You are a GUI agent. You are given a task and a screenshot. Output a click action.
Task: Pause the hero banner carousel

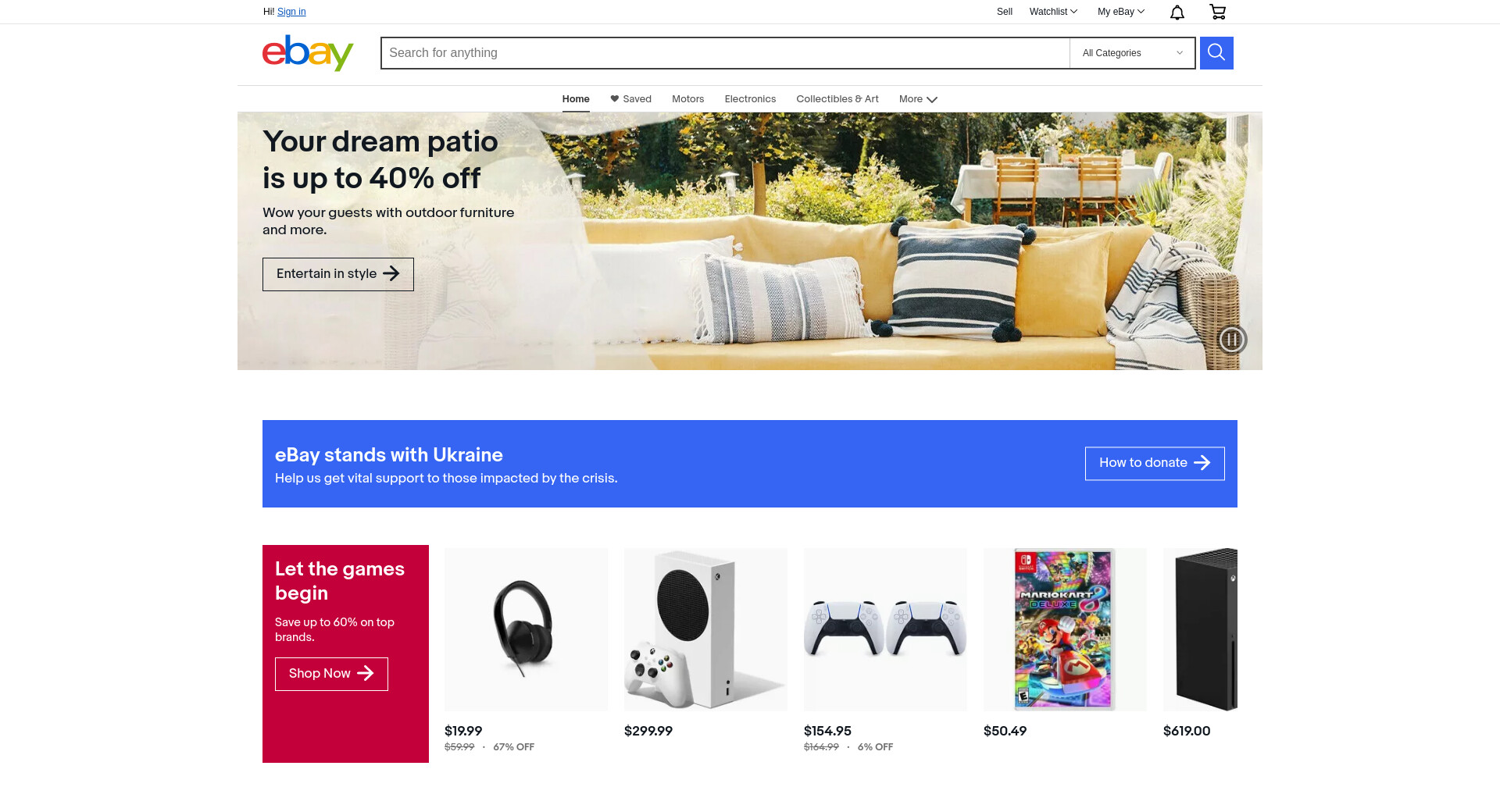(1232, 340)
